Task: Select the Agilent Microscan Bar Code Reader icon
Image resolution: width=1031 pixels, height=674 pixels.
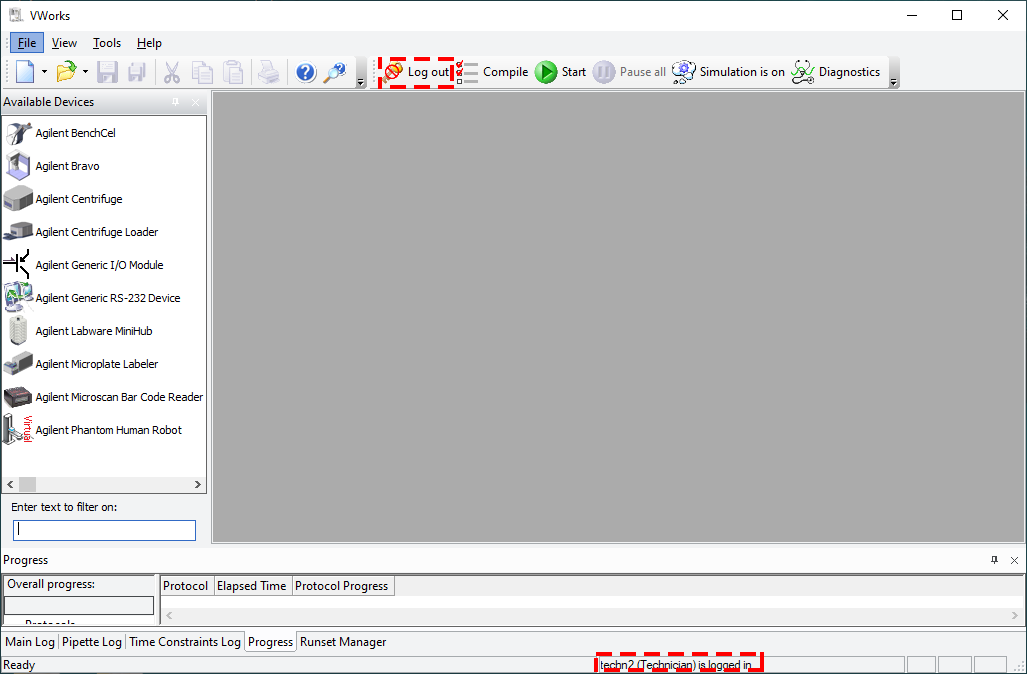Action: pyautogui.click(x=18, y=397)
